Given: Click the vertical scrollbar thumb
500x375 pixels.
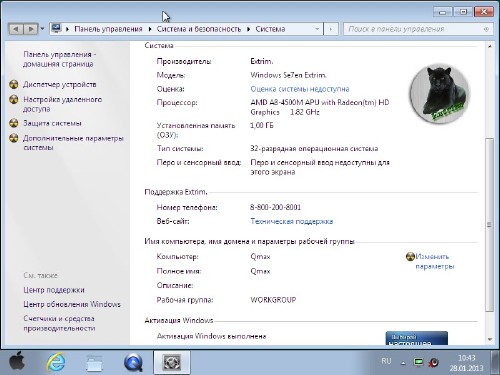Looking at the screenshot, I should click(x=489, y=225).
